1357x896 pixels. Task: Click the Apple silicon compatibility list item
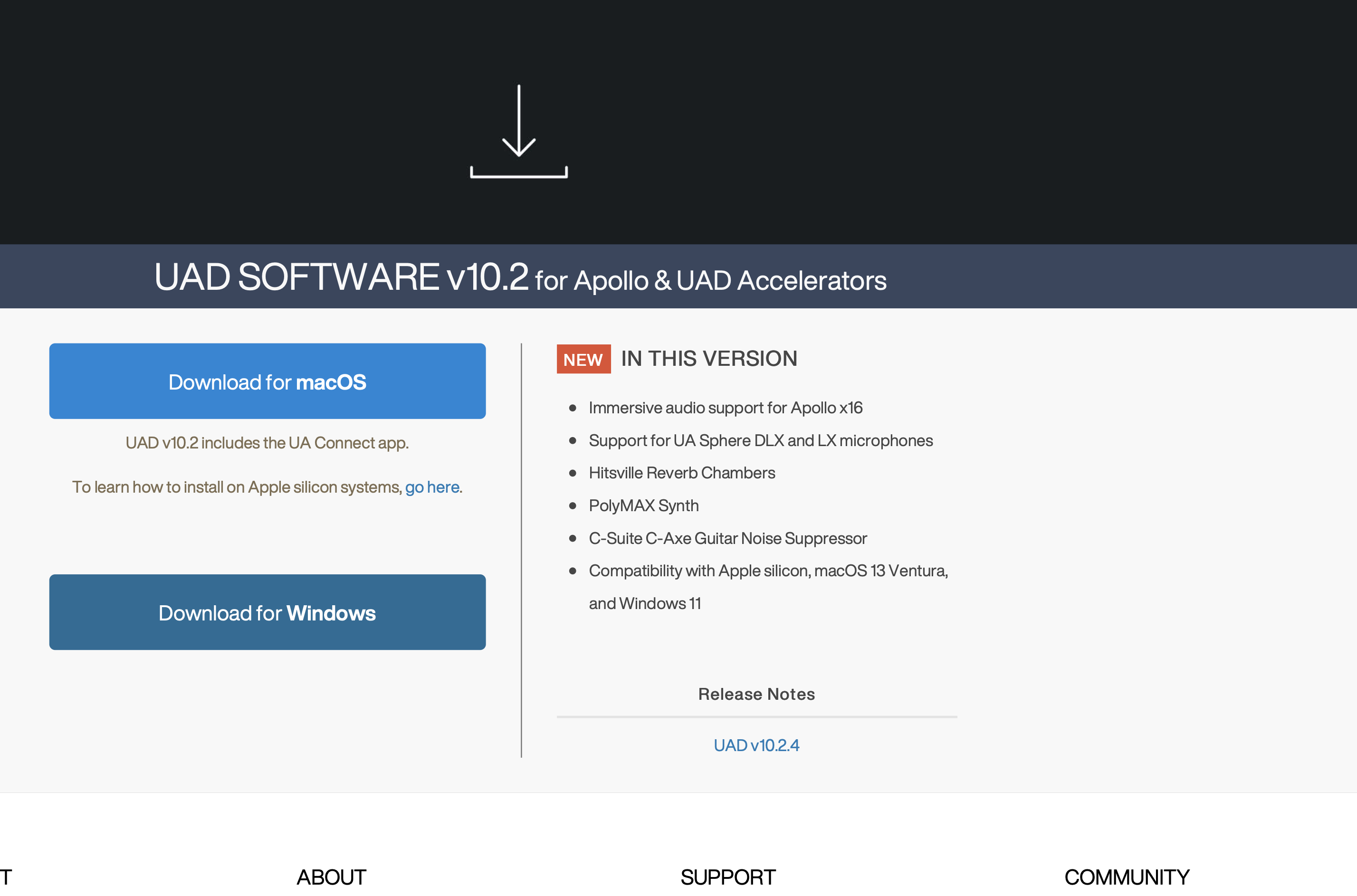click(x=767, y=571)
